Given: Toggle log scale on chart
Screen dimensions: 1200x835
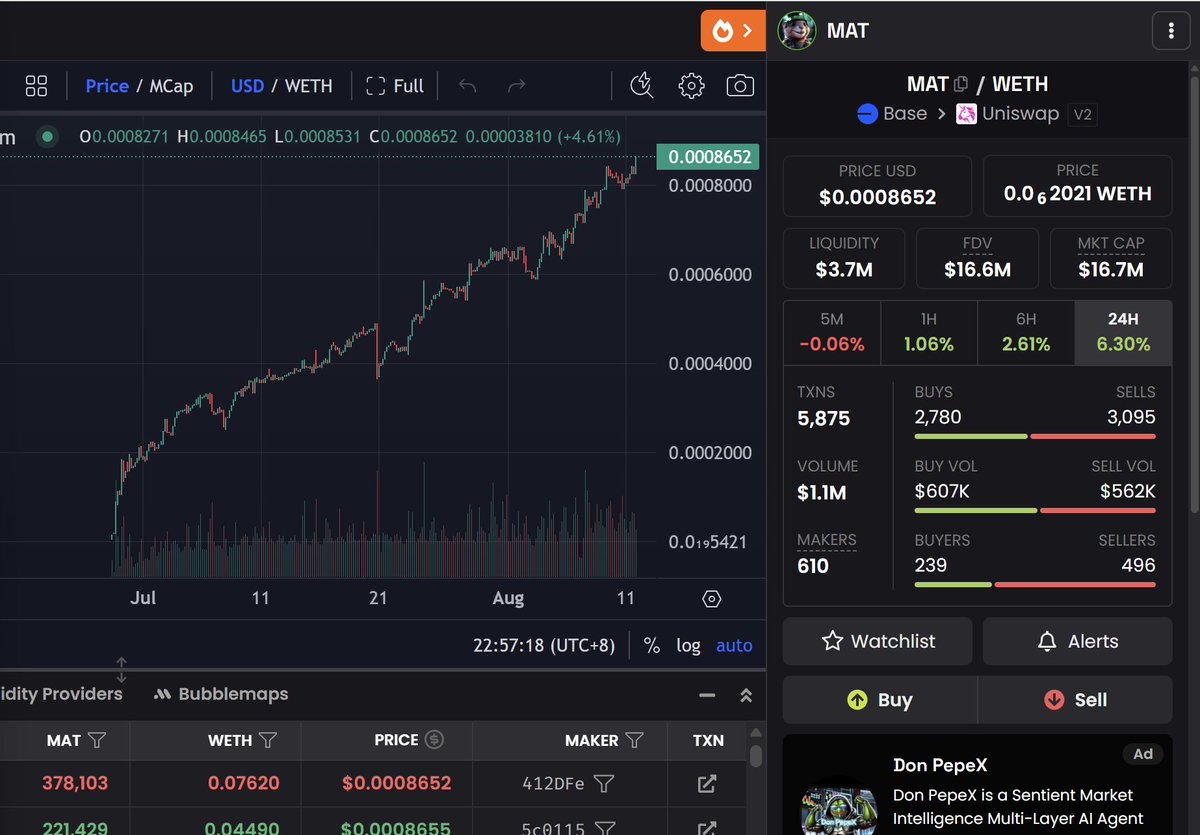Looking at the screenshot, I should coord(688,645).
